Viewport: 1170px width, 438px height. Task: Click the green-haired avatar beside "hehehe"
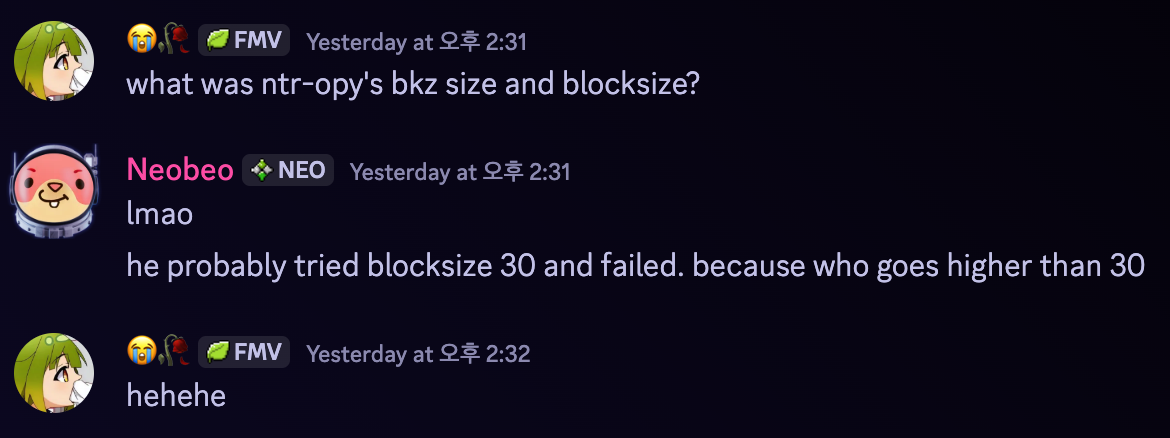click(x=54, y=372)
